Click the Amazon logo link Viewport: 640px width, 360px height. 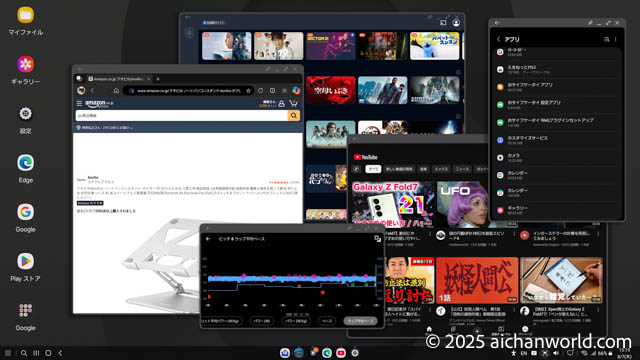pos(99,104)
